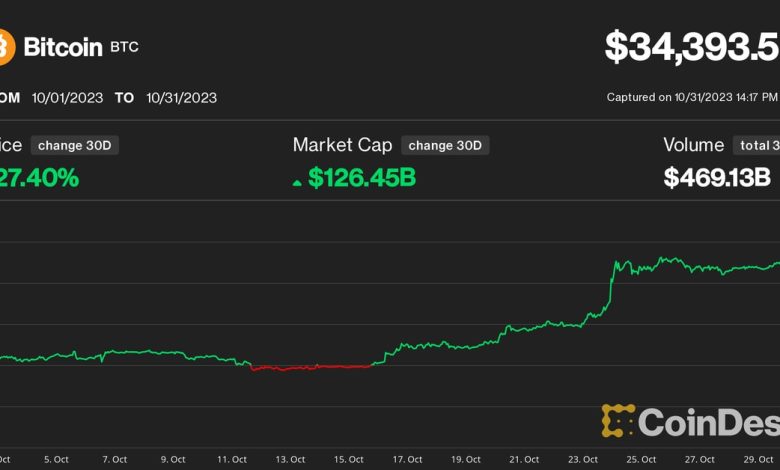Click the $126.45B market cap value
The image size is (780, 470).
(x=361, y=178)
